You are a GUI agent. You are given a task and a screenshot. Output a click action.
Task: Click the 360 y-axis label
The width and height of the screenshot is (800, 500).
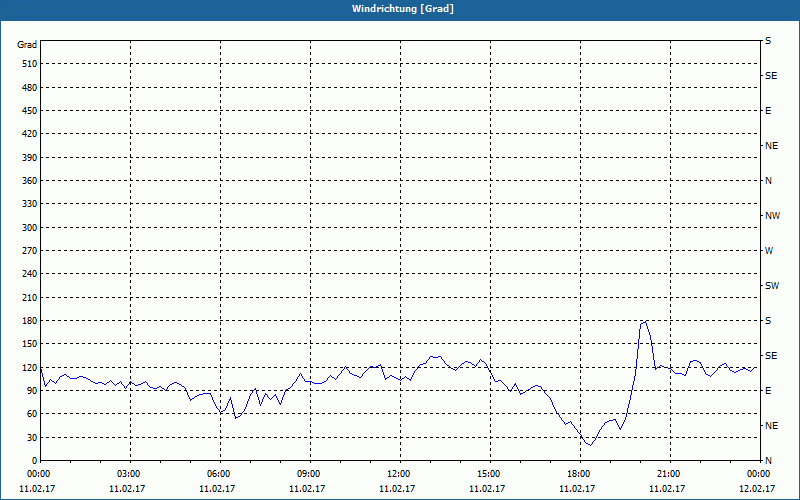click(x=30, y=181)
